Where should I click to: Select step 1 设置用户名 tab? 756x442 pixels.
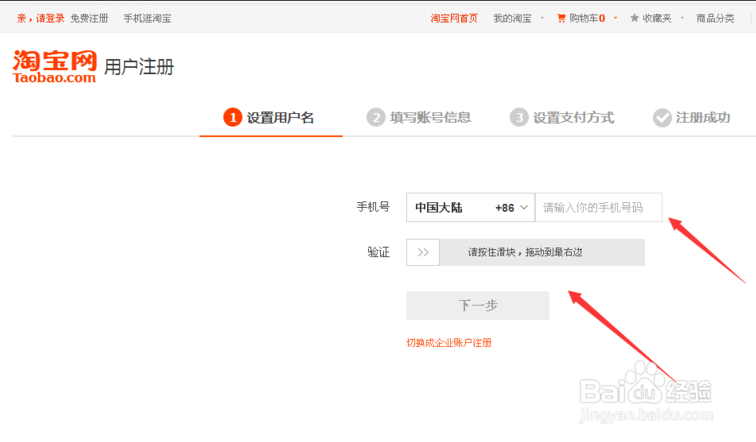tap(271, 118)
